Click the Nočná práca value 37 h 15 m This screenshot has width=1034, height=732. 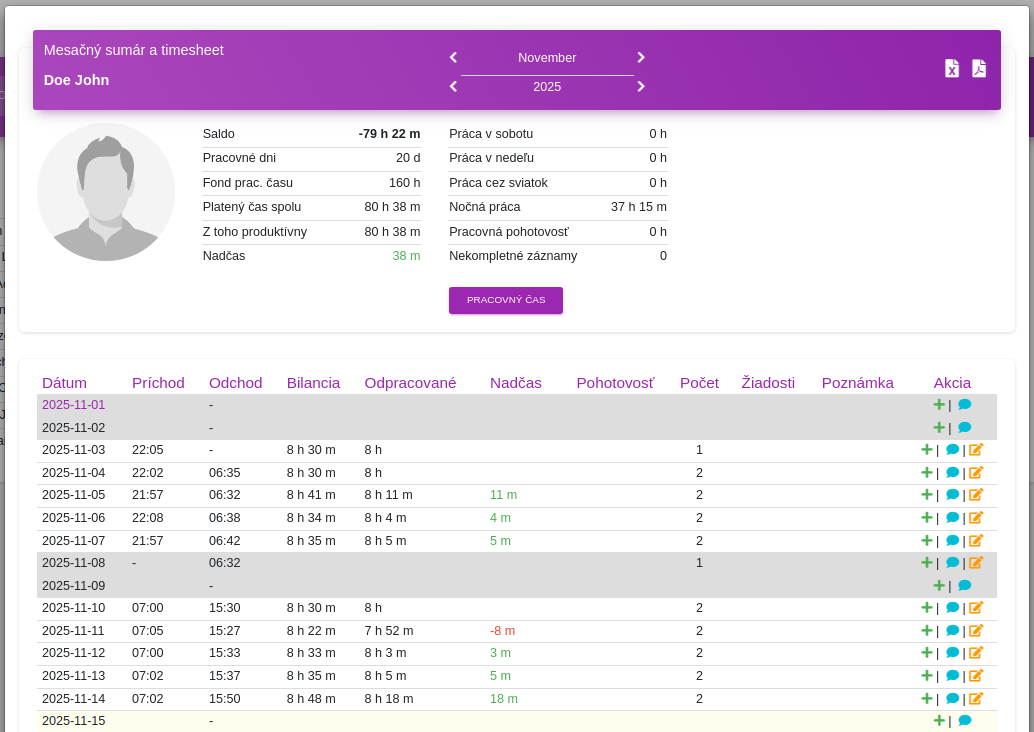pyautogui.click(x=638, y=207)
